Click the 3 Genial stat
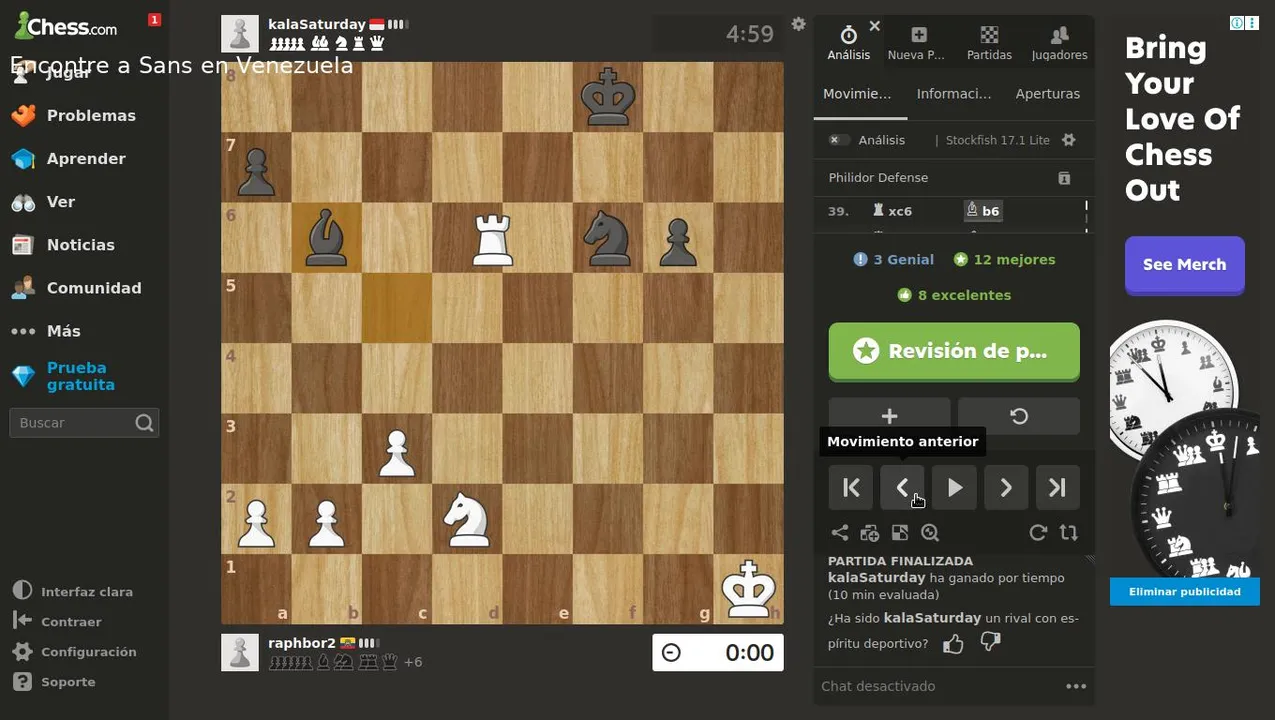The image size is (1275, 720). (x=893, y=259)
